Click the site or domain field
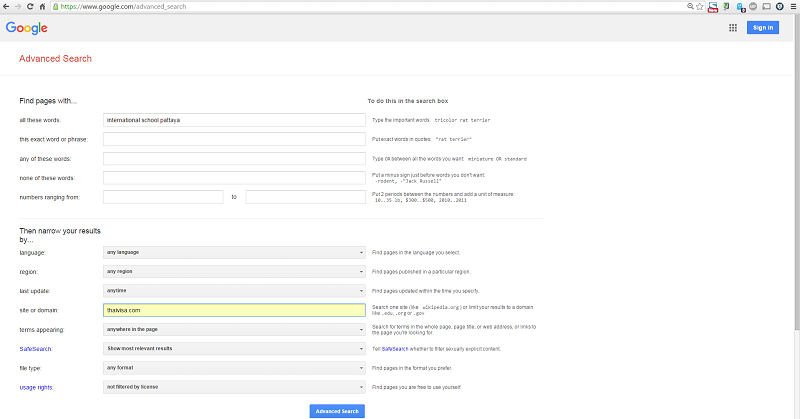This screenshot has height=419, width=800. 234,310
